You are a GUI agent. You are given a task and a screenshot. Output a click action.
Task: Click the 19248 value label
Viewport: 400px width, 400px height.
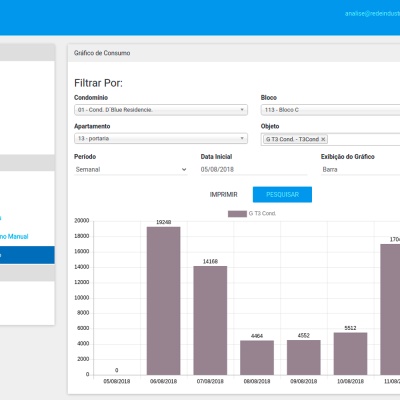164,222
